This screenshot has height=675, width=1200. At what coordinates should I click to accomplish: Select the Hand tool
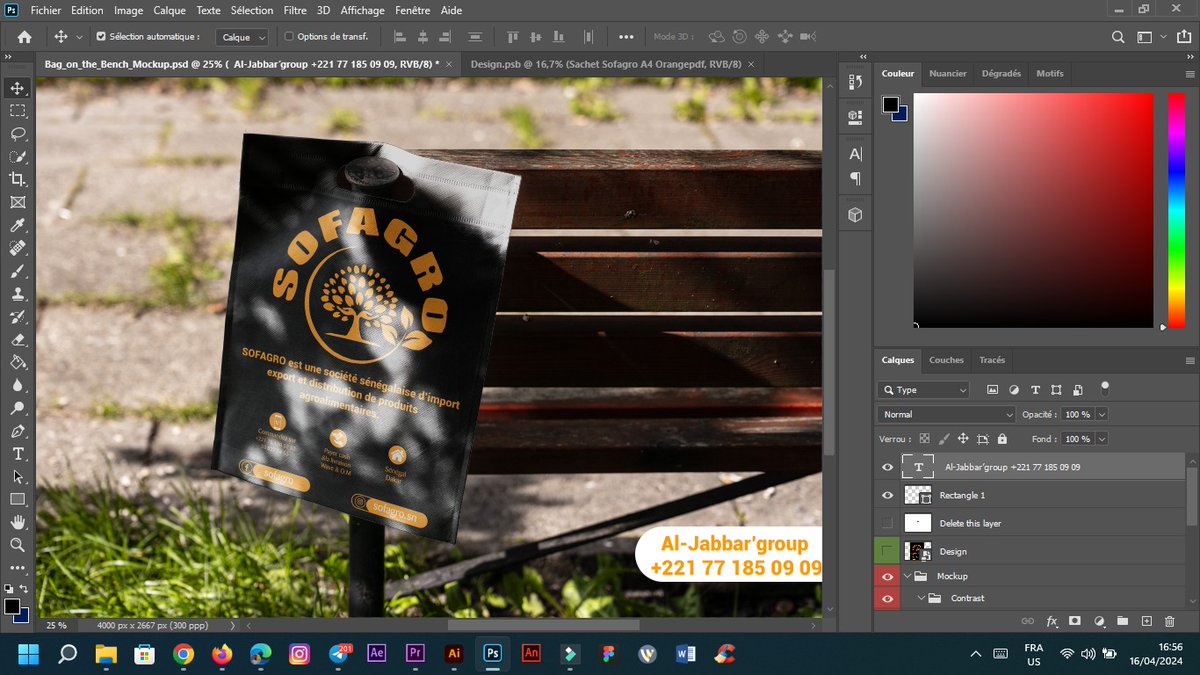click(x=18, y=522)
